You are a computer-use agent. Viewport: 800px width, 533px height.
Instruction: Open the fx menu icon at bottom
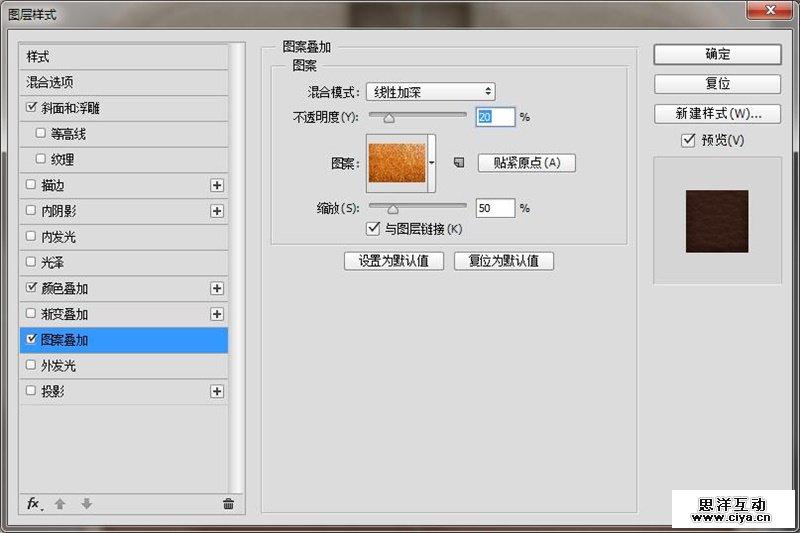[34, 504]
